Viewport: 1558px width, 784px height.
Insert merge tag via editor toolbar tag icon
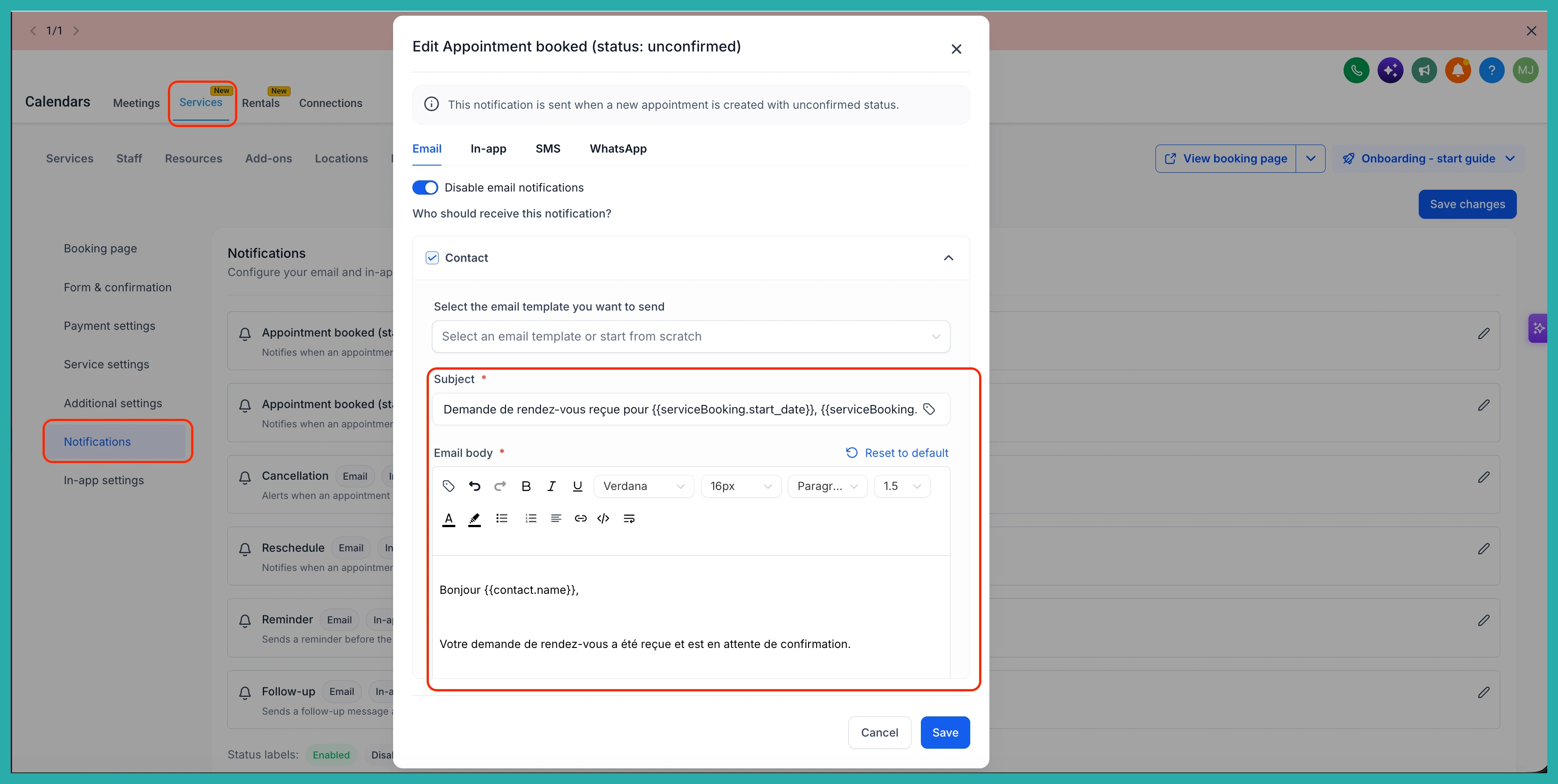pos(448,486)
